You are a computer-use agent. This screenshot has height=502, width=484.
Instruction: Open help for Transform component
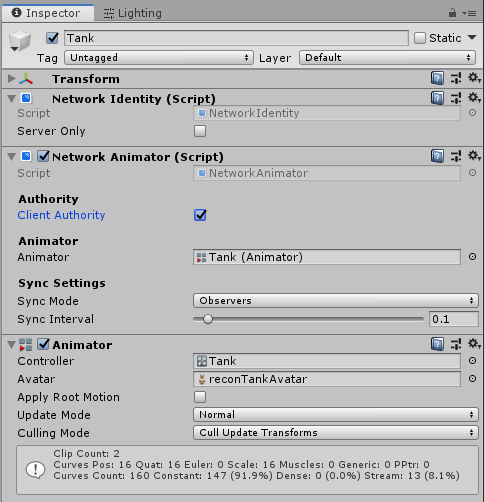437,79
